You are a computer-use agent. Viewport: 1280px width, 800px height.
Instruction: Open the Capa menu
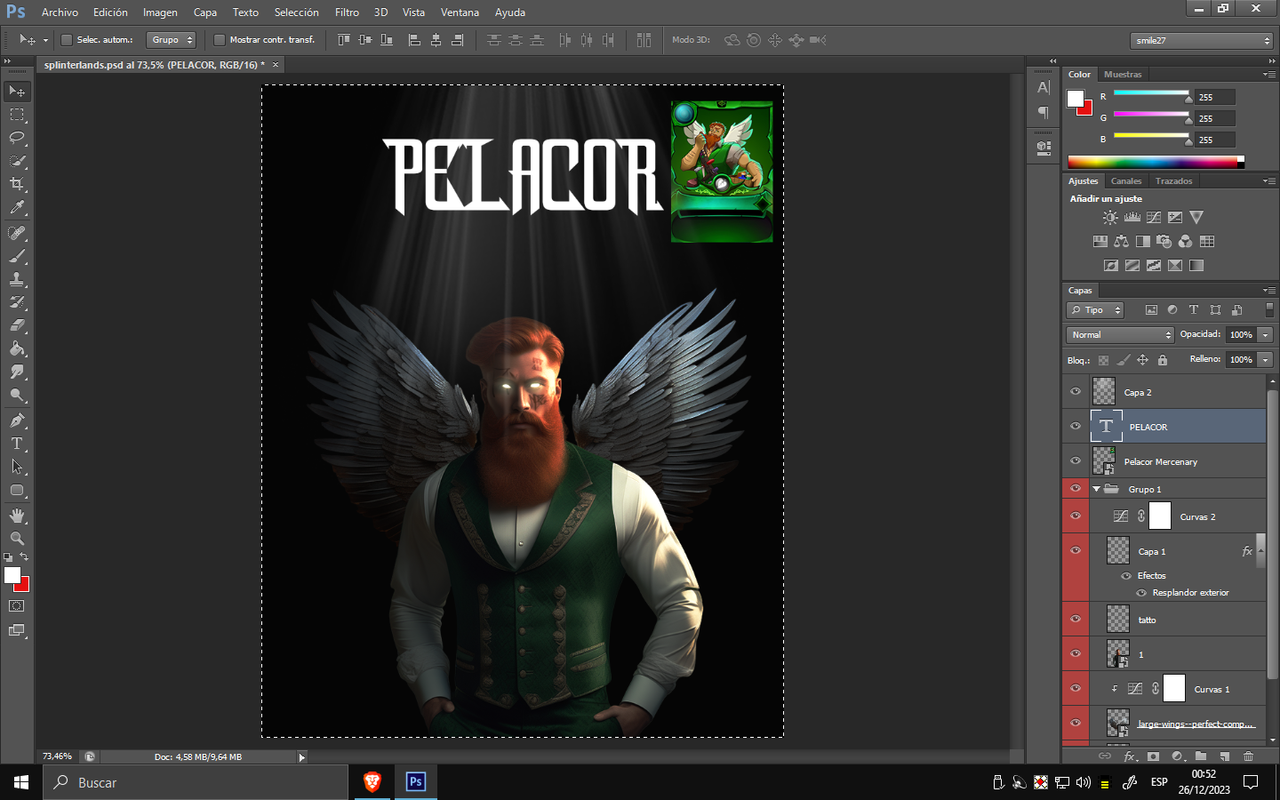point(205,12)
